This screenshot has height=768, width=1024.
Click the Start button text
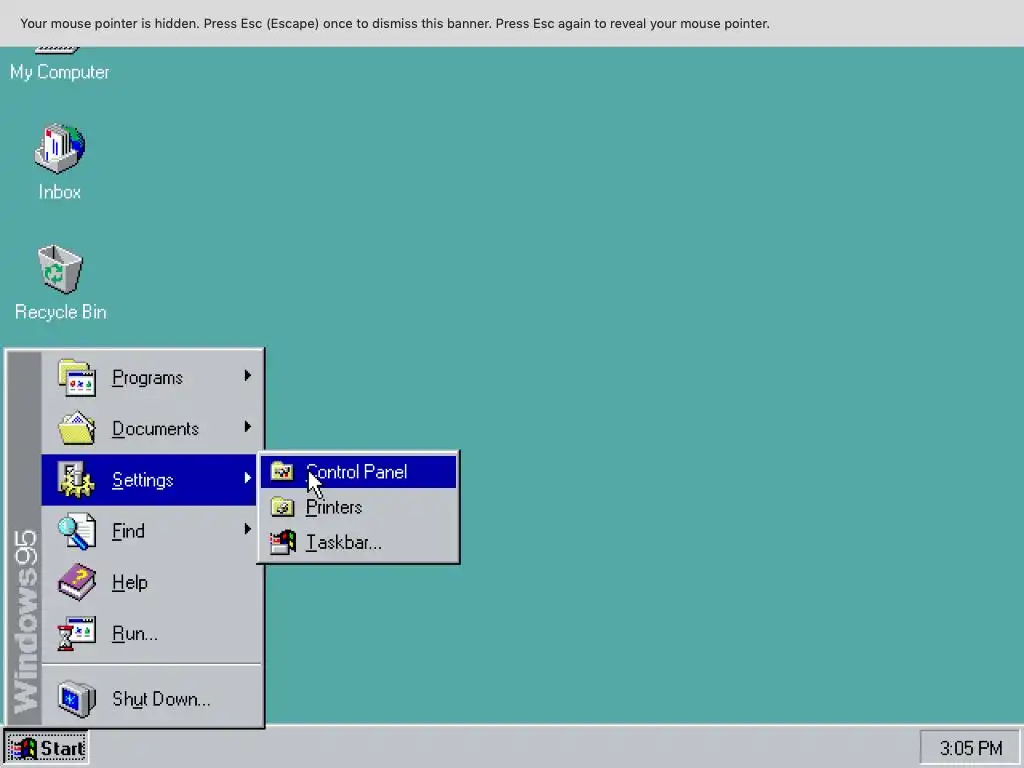63,748
